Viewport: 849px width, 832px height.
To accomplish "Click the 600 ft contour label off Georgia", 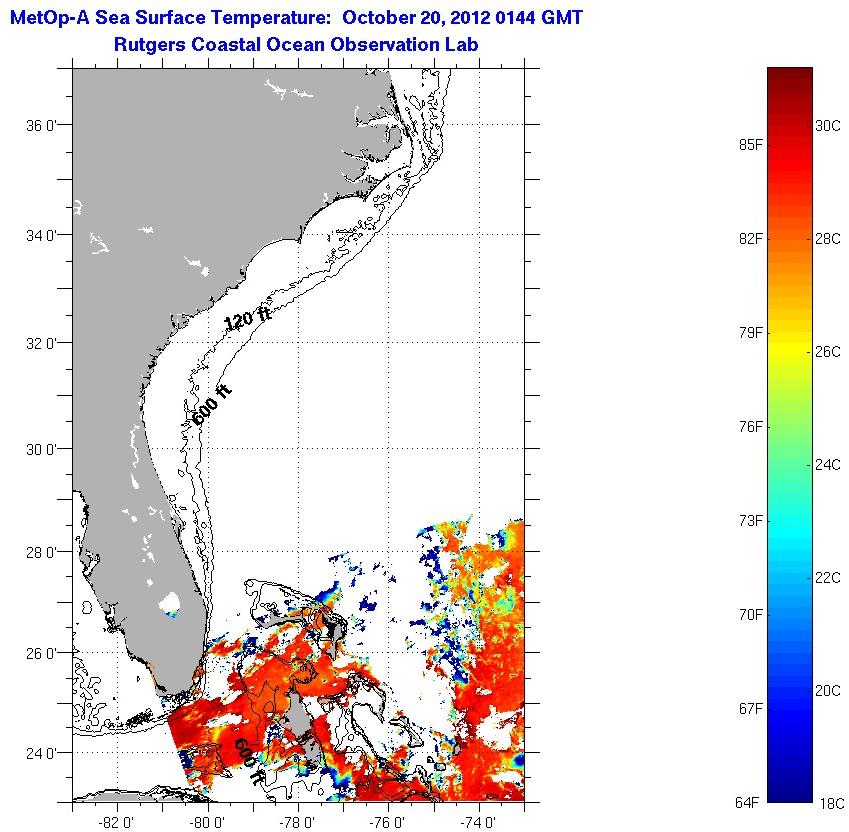I will point(212,404).
